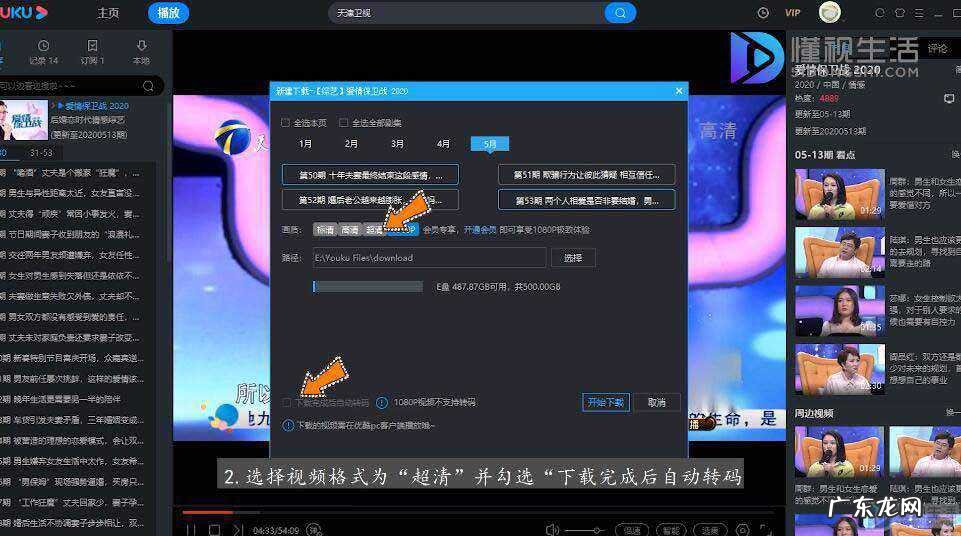Mute audio with the speaker icon

pos(552,530)
